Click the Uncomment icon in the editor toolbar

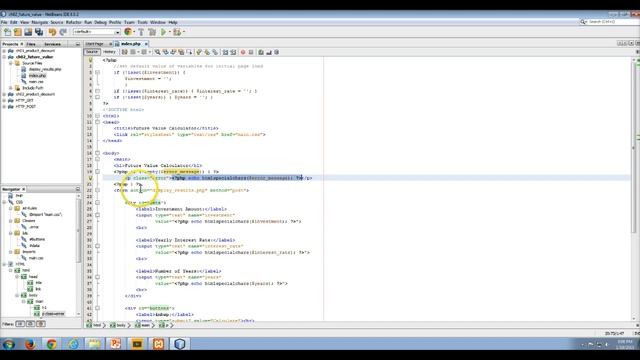(x=269, y=52)
